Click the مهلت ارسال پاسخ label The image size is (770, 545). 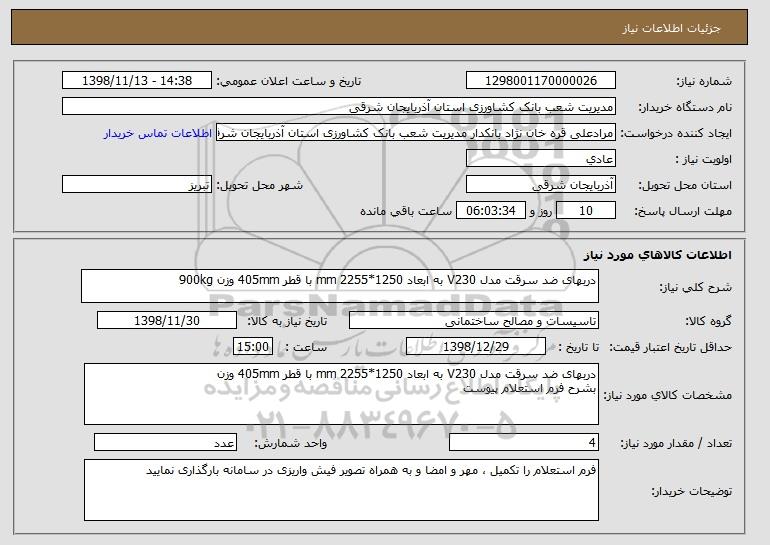click(x=683, y=211)
